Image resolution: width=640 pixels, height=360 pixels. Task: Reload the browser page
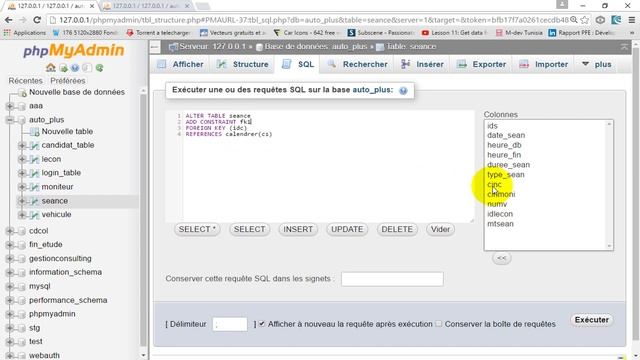click(37, 20)
